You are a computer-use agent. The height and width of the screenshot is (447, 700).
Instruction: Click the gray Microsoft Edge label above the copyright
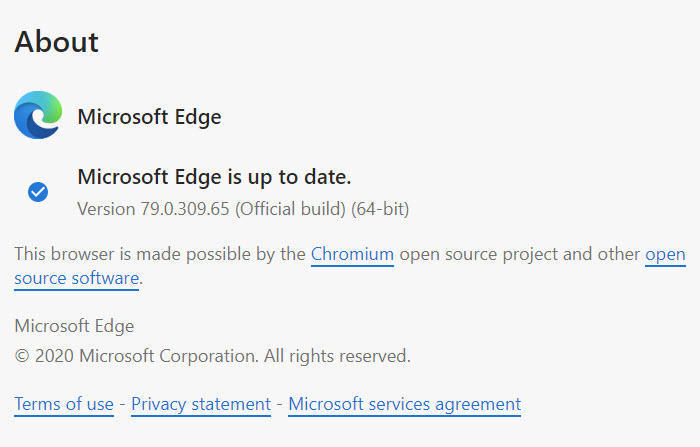[74, 326]
